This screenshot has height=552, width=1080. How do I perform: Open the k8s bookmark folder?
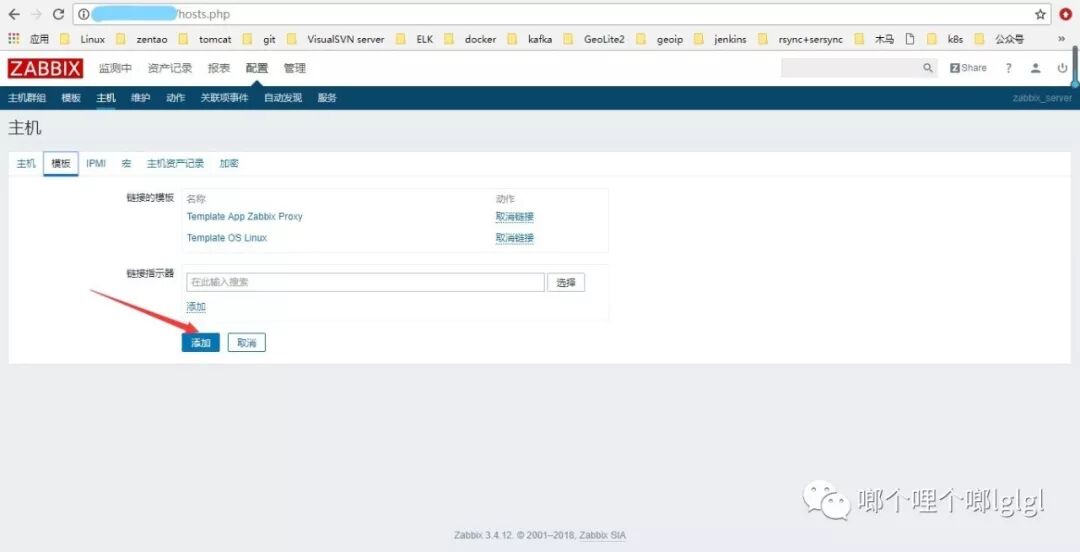click(946, 39)
